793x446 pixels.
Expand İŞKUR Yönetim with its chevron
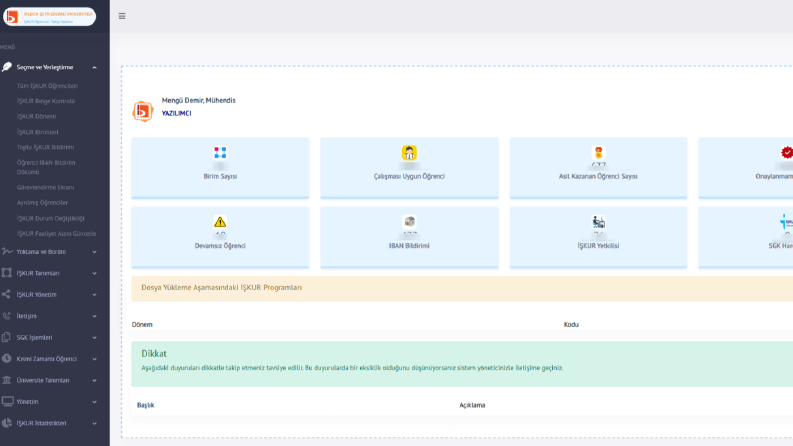click(x=95, y=295)
